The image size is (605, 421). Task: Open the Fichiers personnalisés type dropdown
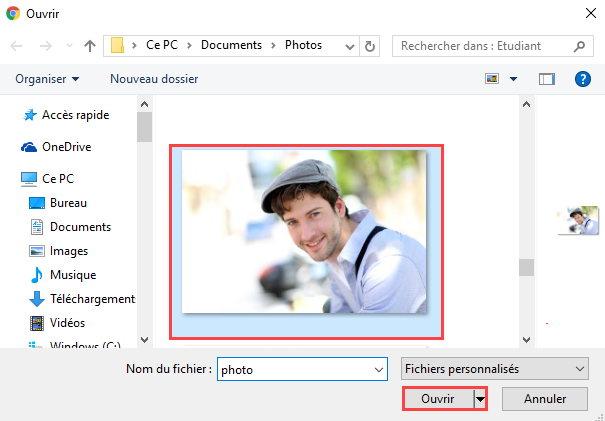click(495, 369)
